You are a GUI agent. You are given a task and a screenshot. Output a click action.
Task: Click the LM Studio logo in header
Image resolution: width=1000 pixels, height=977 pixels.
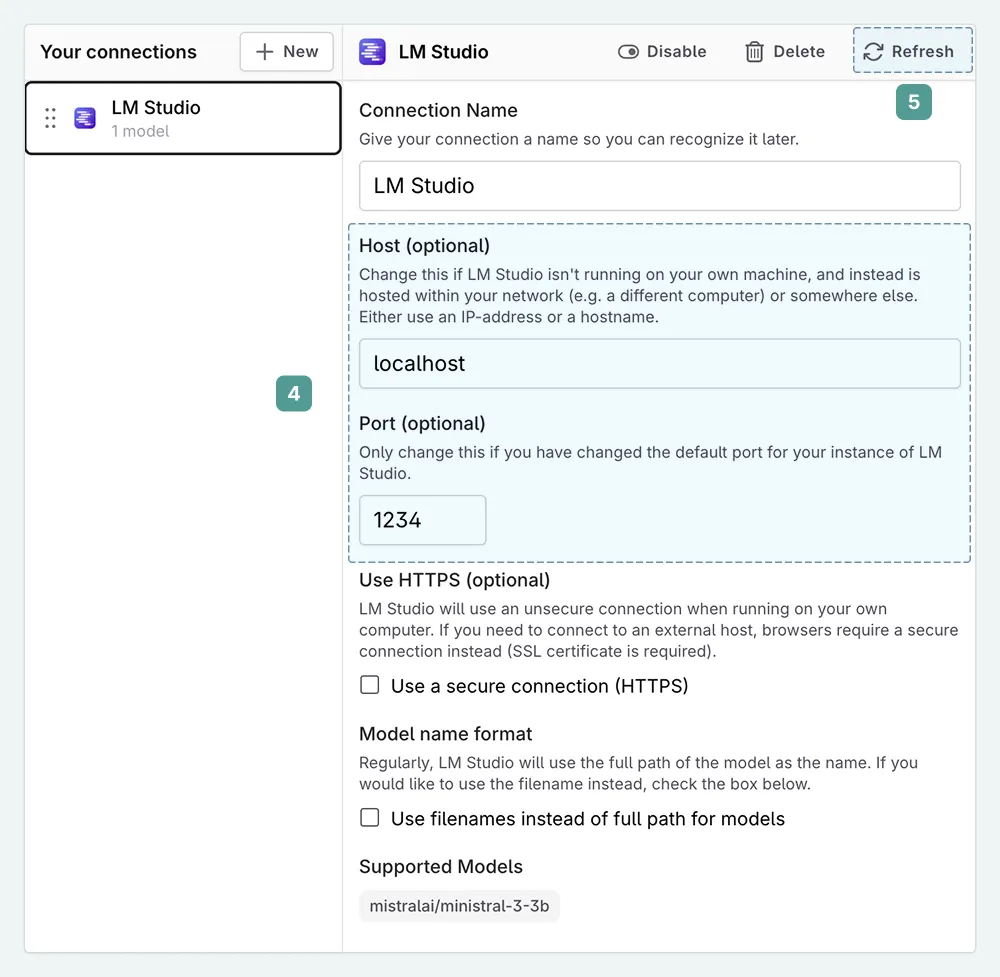coord(372,52)
